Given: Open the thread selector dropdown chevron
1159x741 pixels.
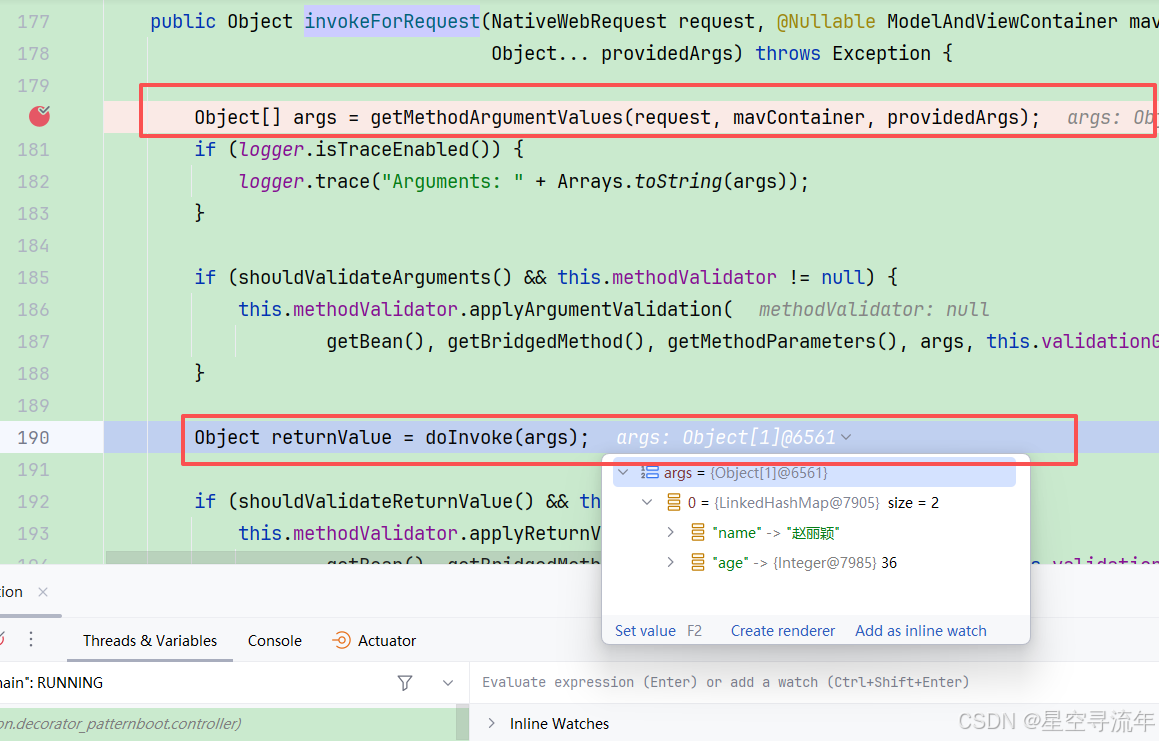Looking at the screenshot, I should (x=448, y=683).
